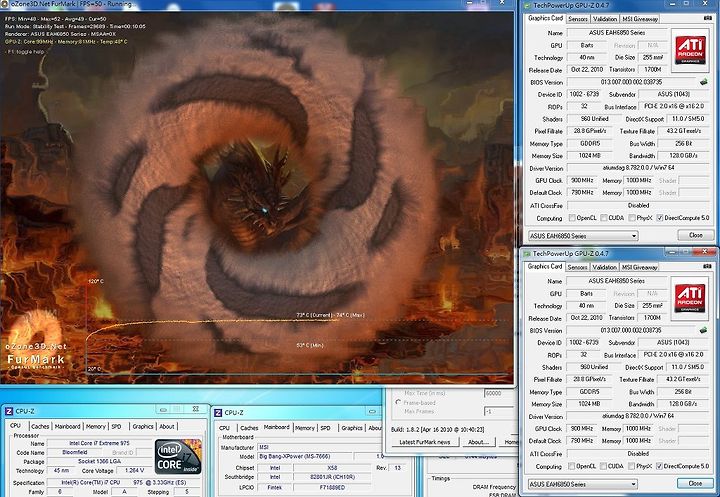Select the Frame-based radio button in FurMark settings

click(x=398, y=402)
